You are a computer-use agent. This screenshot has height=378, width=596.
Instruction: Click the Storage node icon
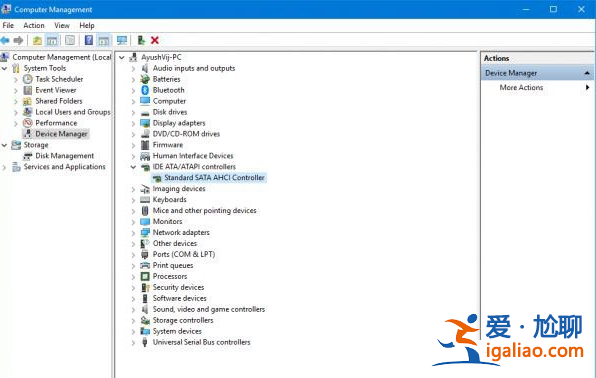(x=16, y=145)
